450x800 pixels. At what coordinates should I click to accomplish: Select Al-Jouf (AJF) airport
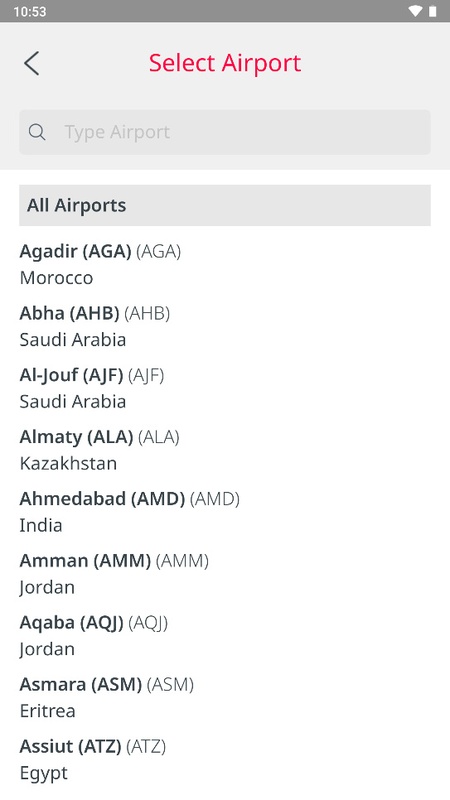pos(225,388)
